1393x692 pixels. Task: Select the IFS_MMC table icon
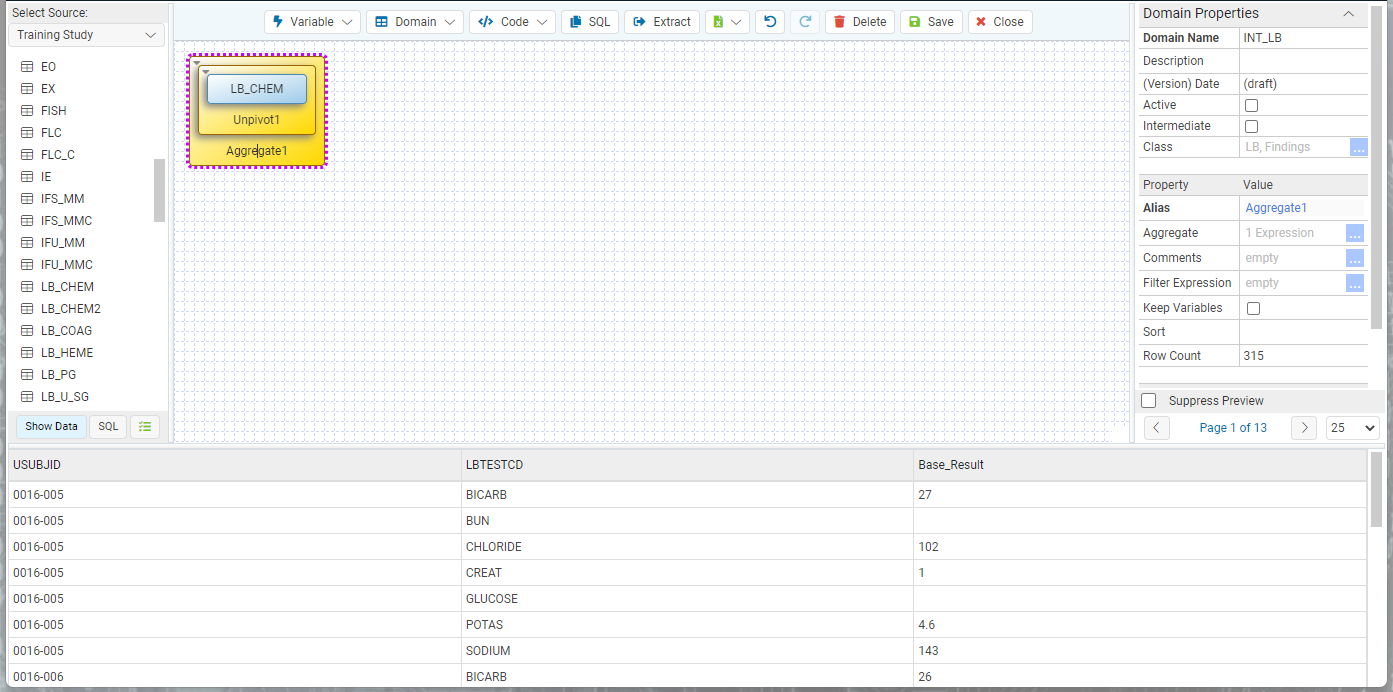pyautogui.click(x=28, y=221)
